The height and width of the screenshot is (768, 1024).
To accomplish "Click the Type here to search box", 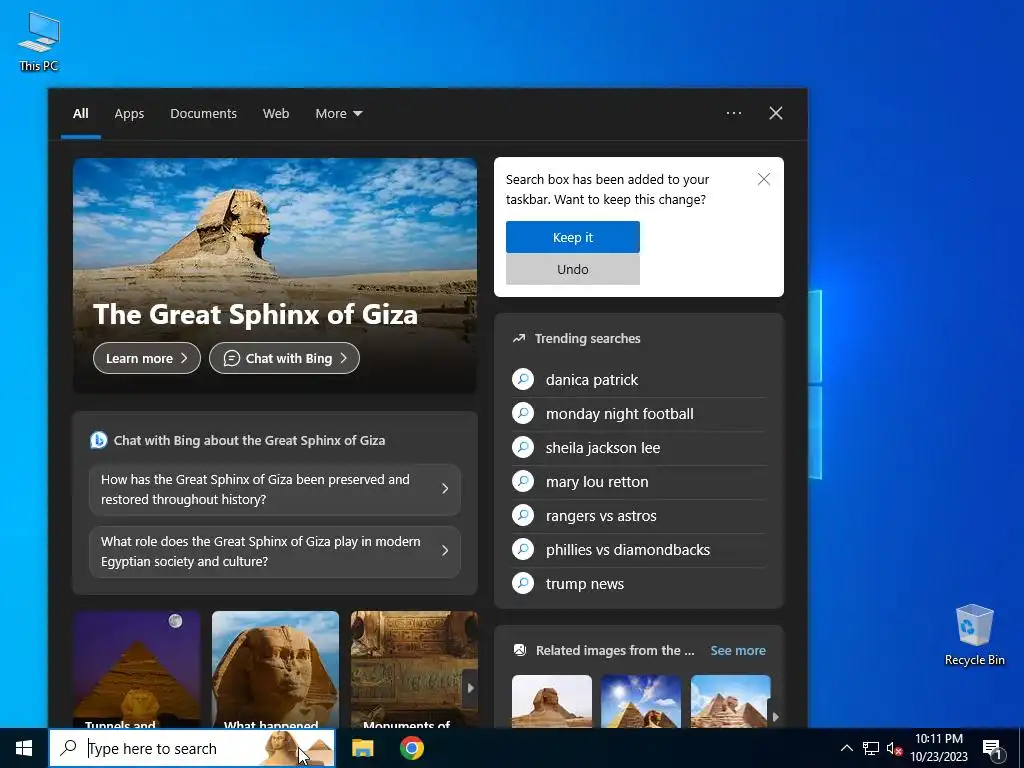I will (192, 748).
